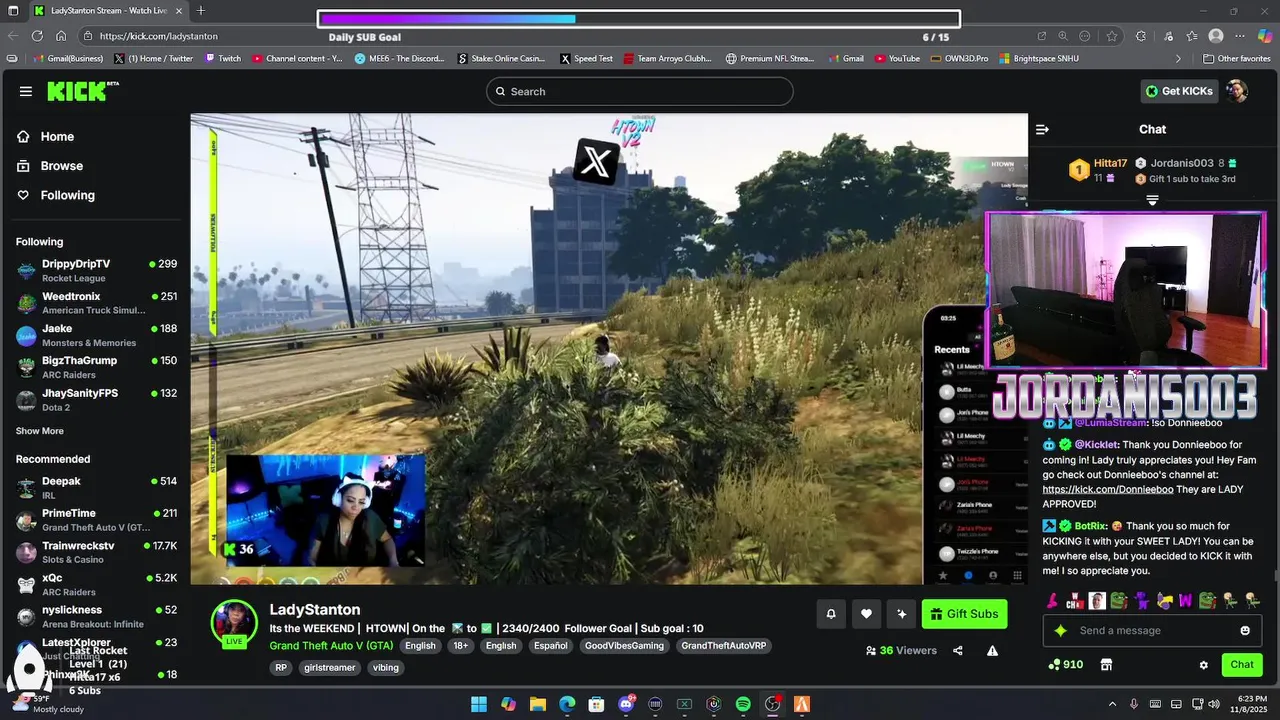Click the 36 Viewers count
1280x720 pixels.
(x=901, y=650)
